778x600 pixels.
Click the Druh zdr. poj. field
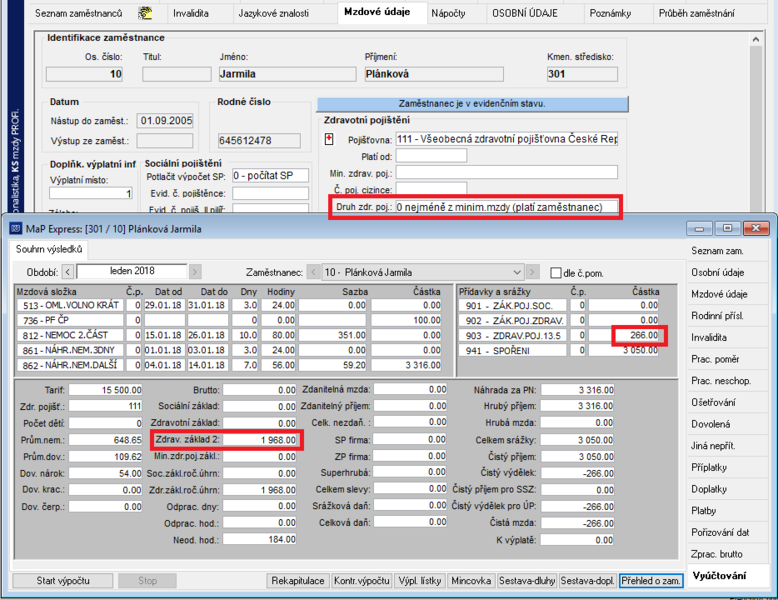click(507, 207)
